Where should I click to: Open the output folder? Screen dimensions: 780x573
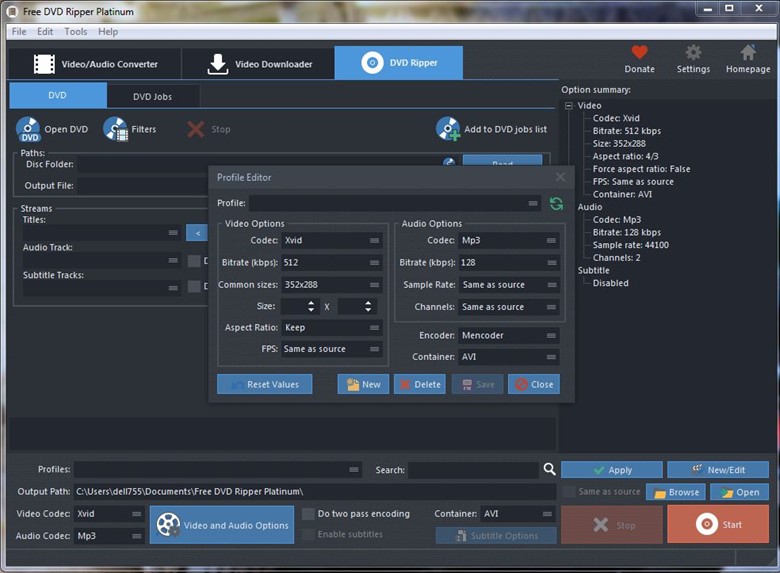(x=740, y=492)
